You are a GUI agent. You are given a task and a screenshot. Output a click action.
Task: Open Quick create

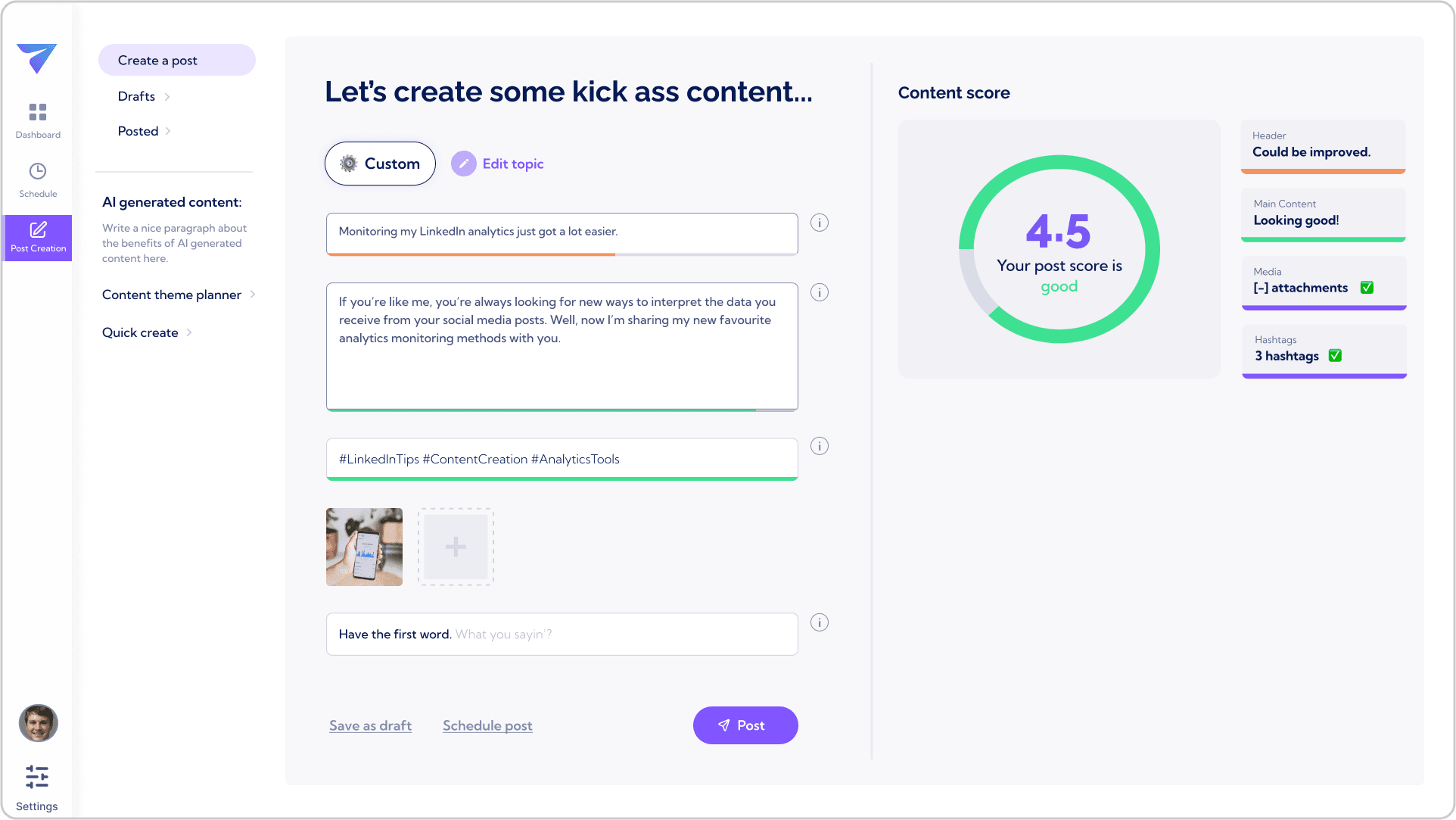tap(140, 332)
